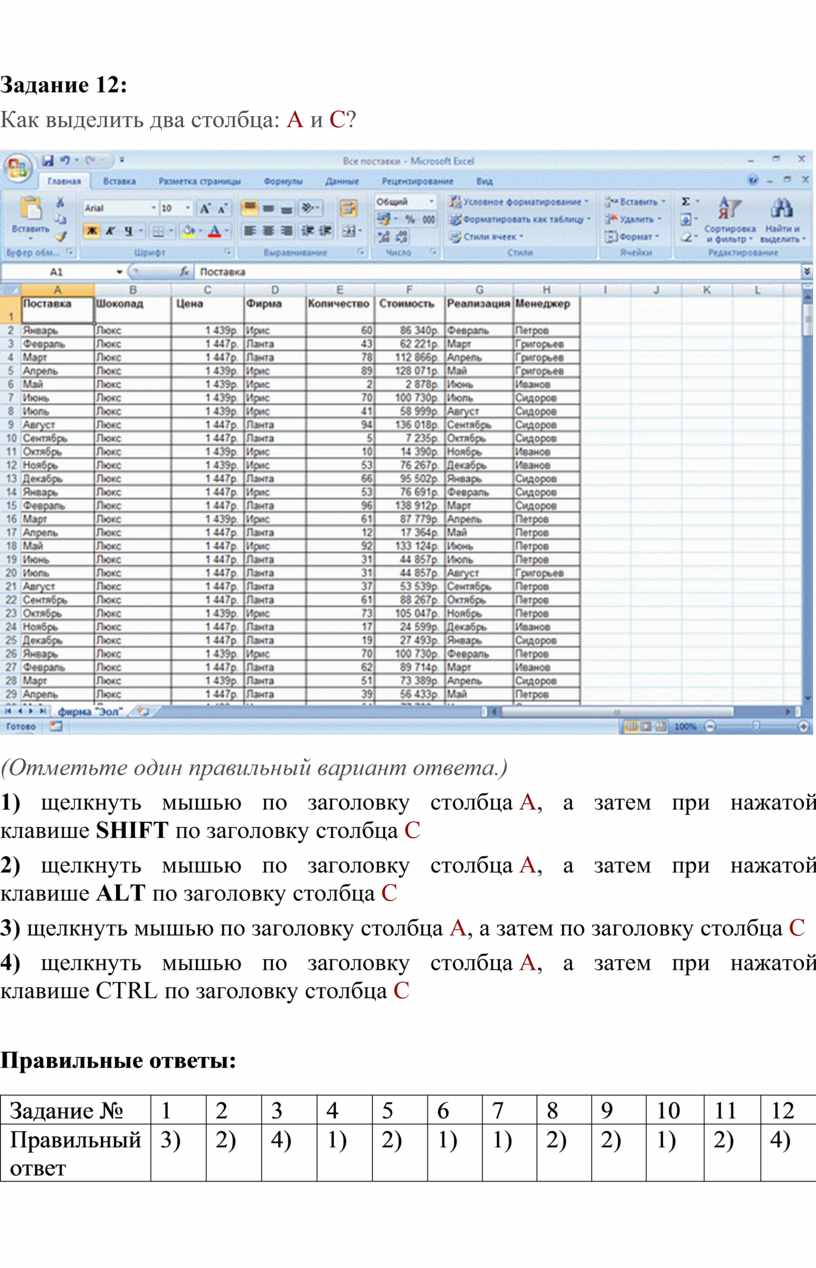Screen dimensions: 816x1268
Task: Click the clear eraser icon in Редактирование
Action: point(686,238)
